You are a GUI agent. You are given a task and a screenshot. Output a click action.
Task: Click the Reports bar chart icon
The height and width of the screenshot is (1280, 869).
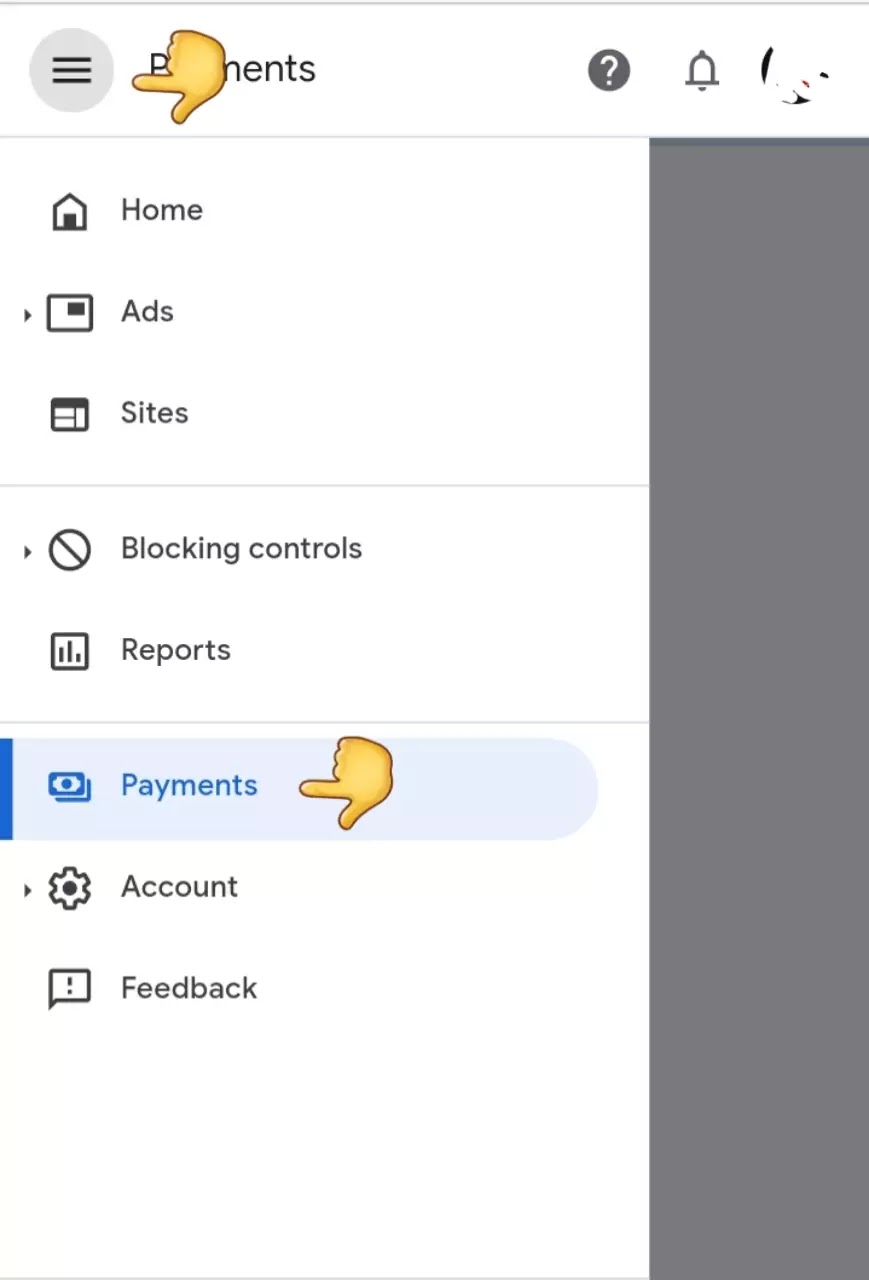coord(70,651)
